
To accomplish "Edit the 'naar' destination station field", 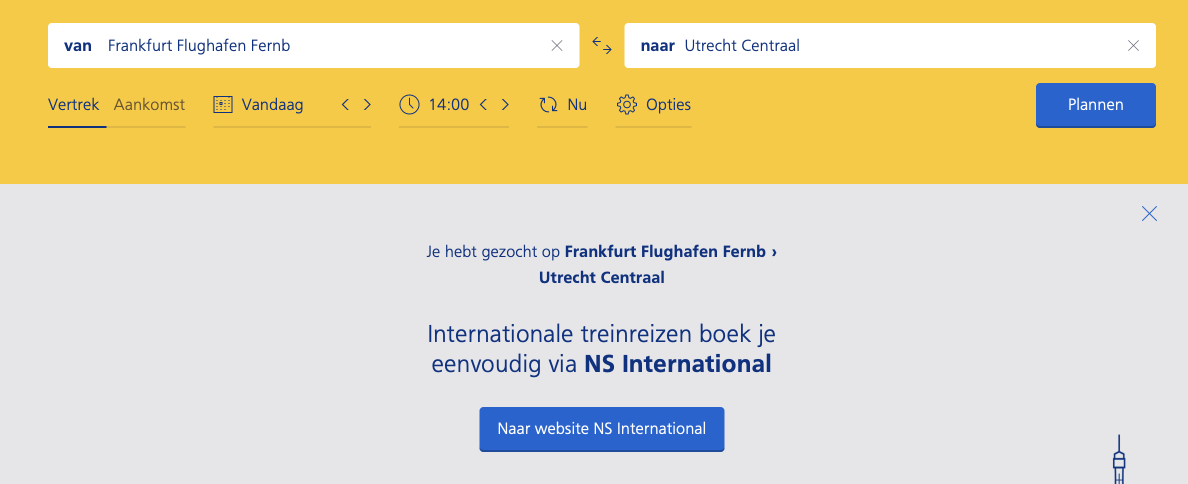I will [x=900, y=45].
